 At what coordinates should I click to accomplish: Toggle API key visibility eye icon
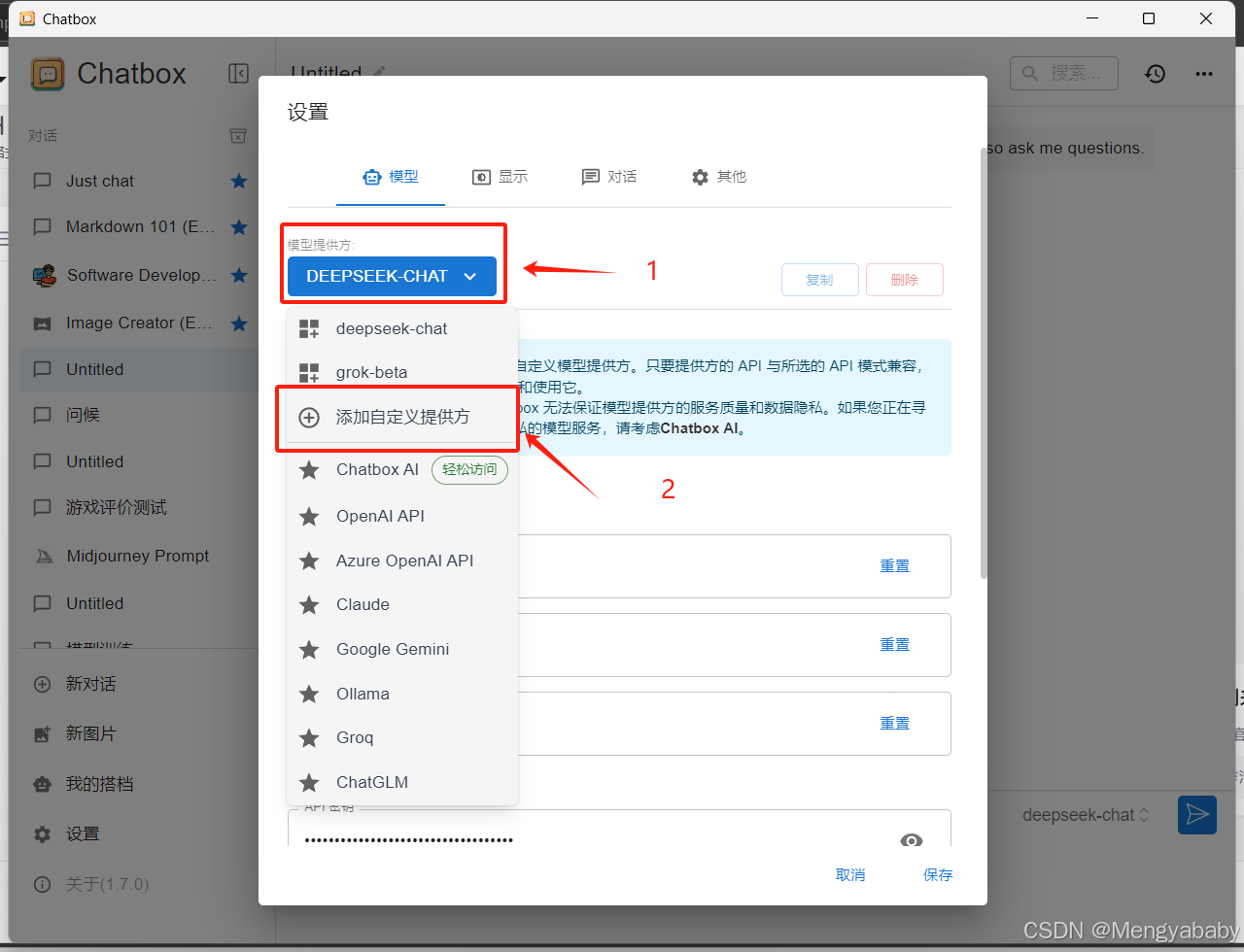click(x=912, y=840)
